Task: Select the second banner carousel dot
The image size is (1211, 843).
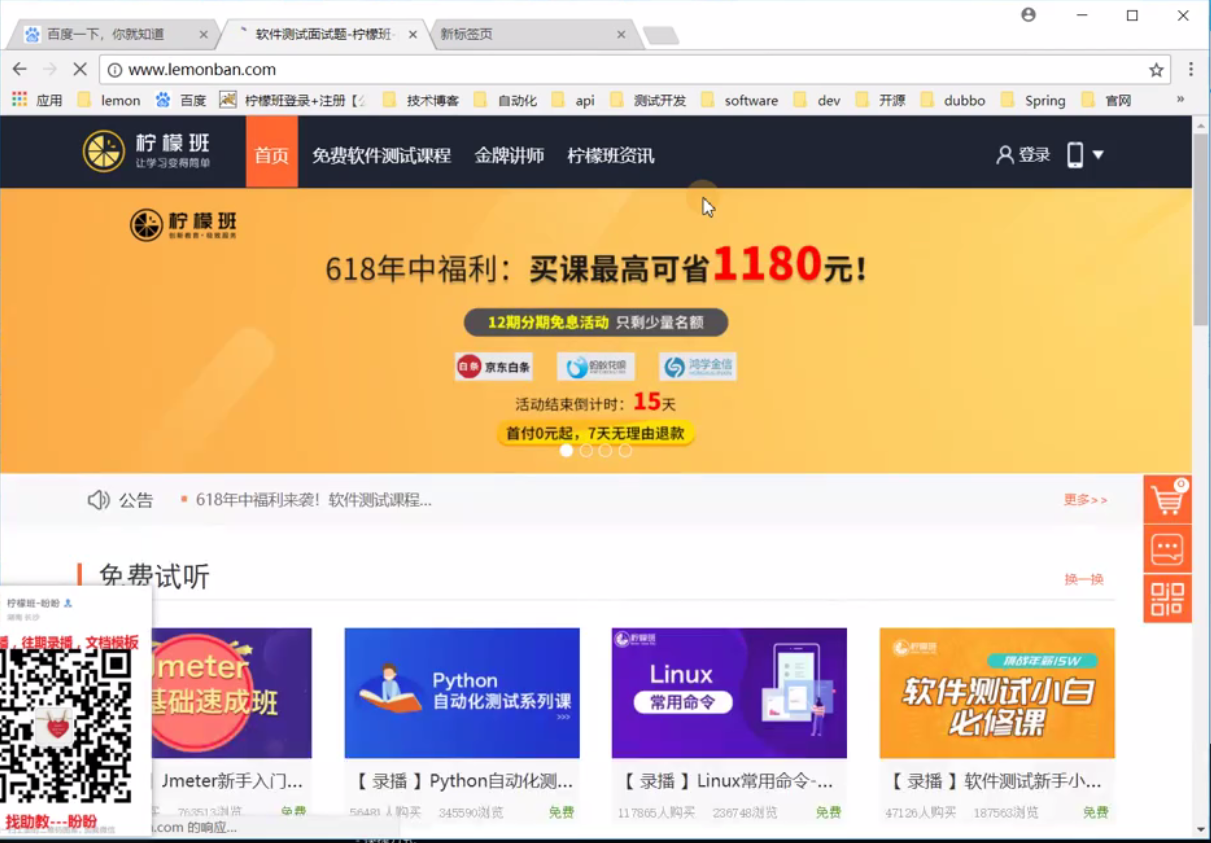Action: click(586, 451)
